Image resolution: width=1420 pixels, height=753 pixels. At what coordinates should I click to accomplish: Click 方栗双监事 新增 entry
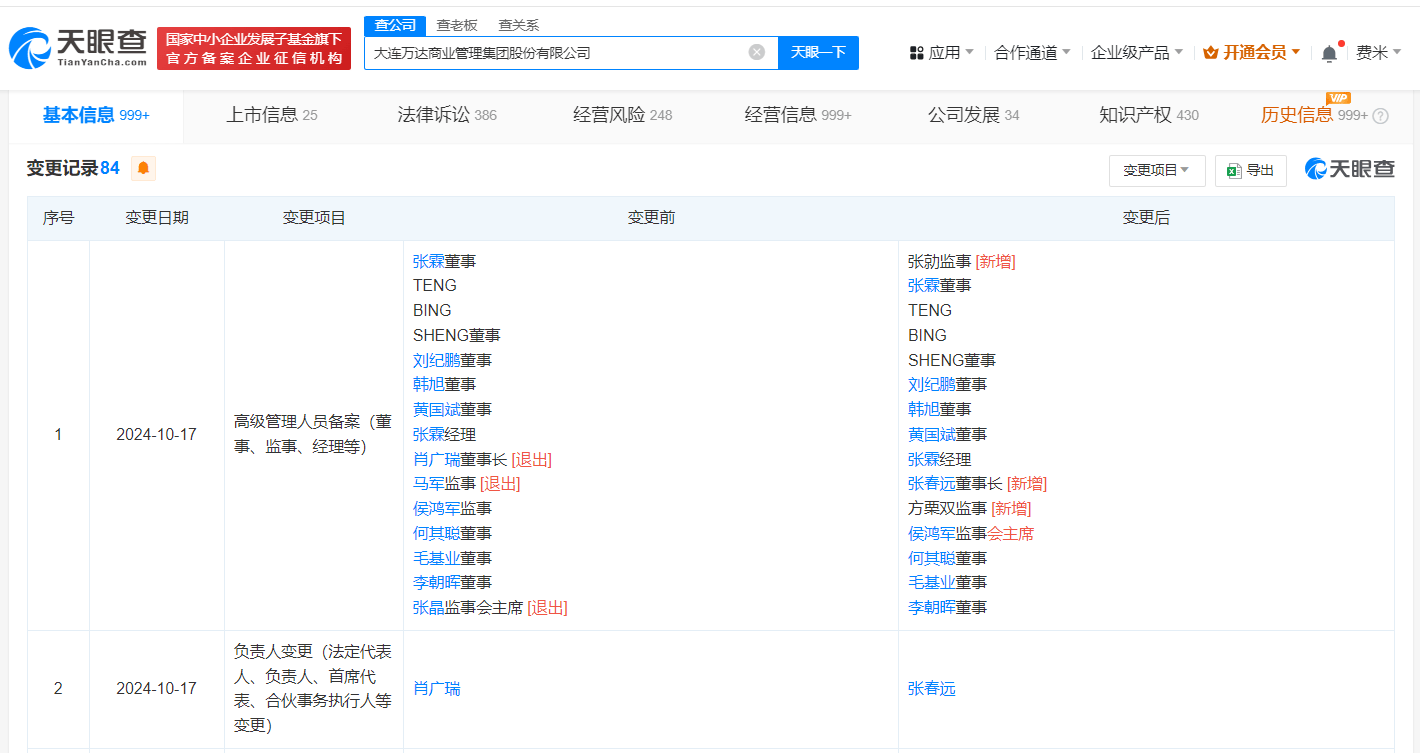pos(970,509)
